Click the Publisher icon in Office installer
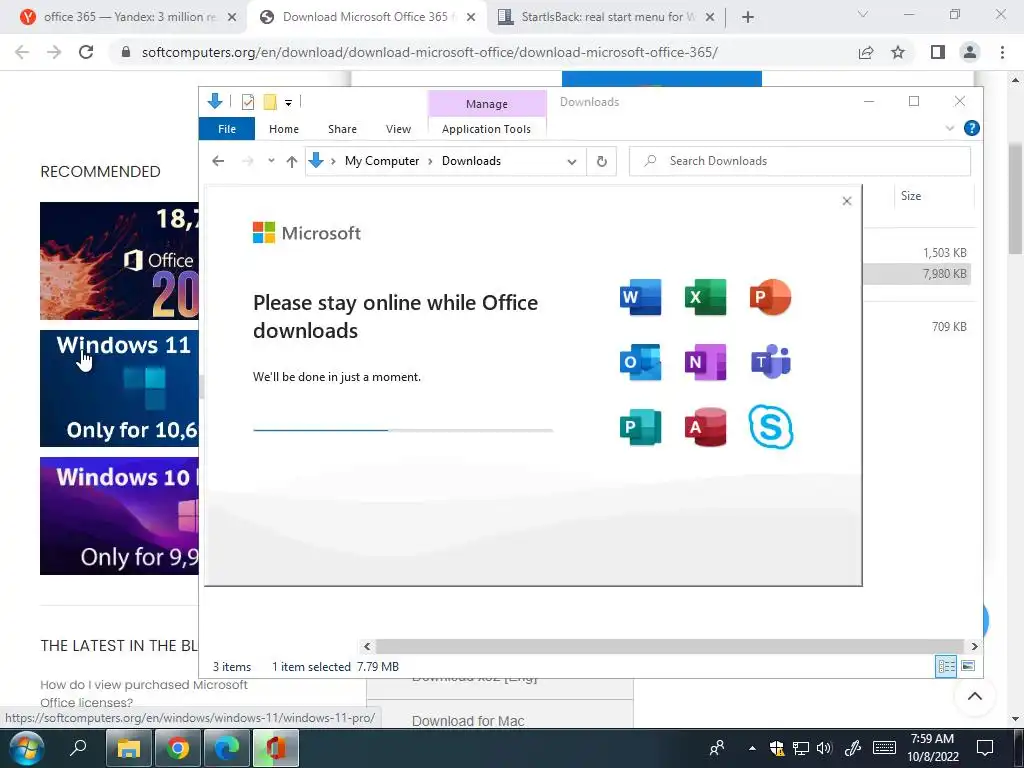 (640, 427)
